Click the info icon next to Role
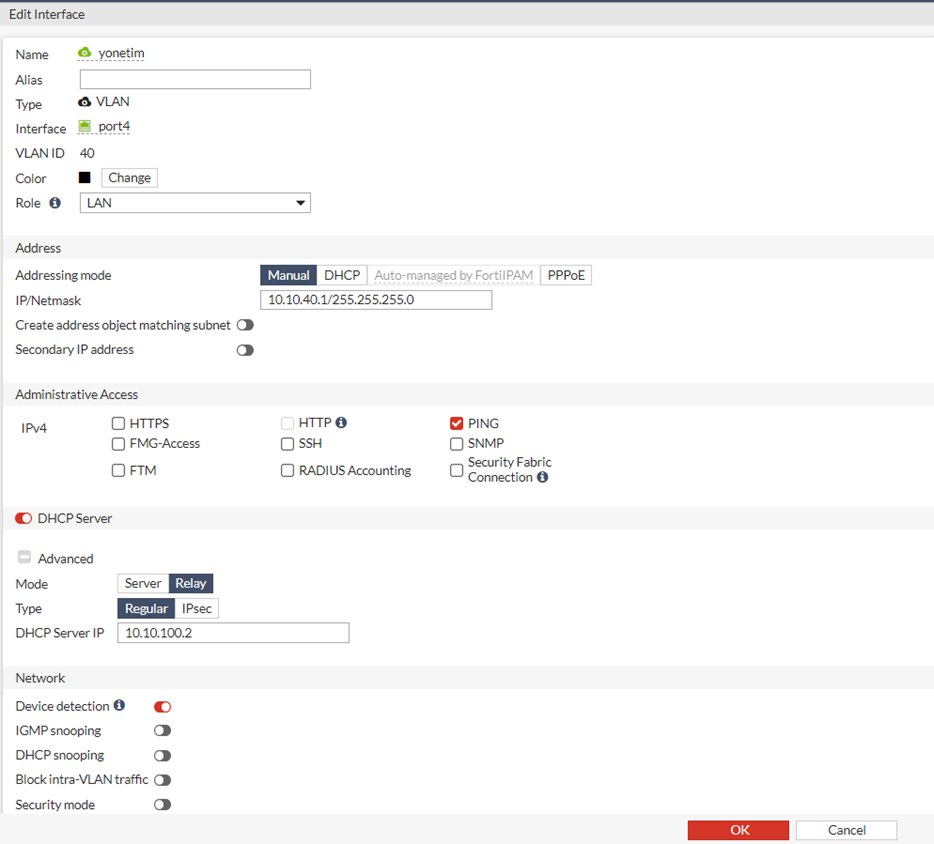934x844 pixels. click(x=57, y=202)
